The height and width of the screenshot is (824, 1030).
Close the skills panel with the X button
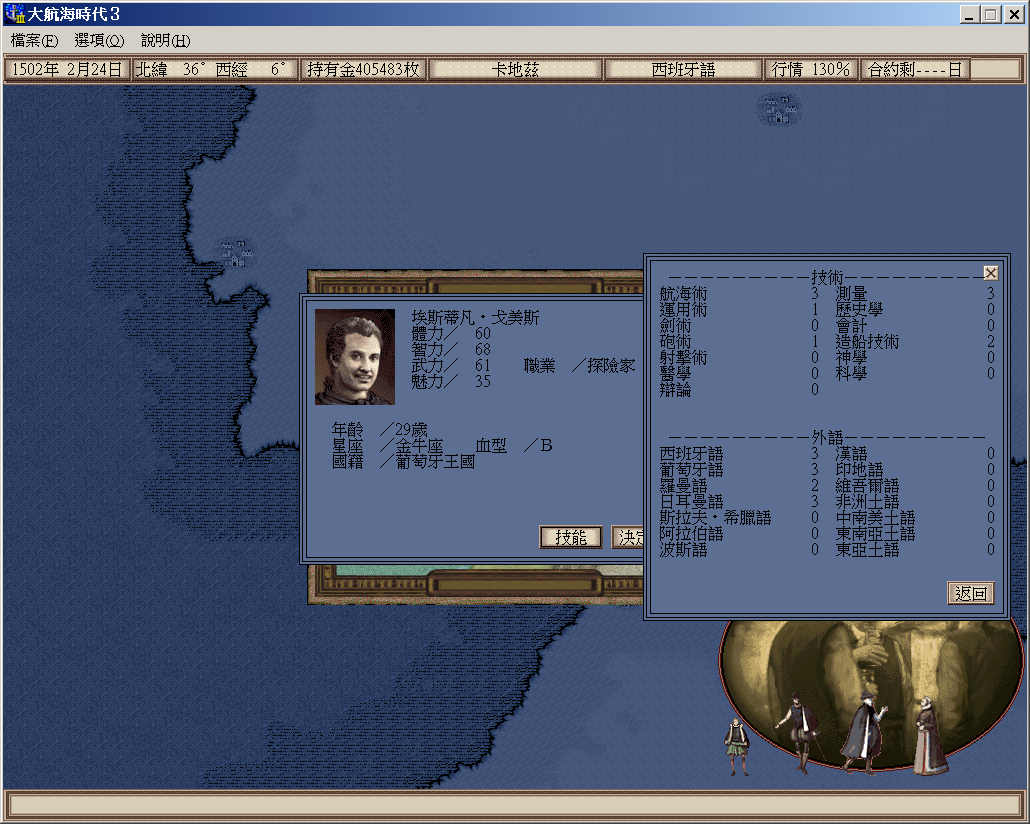pyautogui.click(x=990, y=273)
